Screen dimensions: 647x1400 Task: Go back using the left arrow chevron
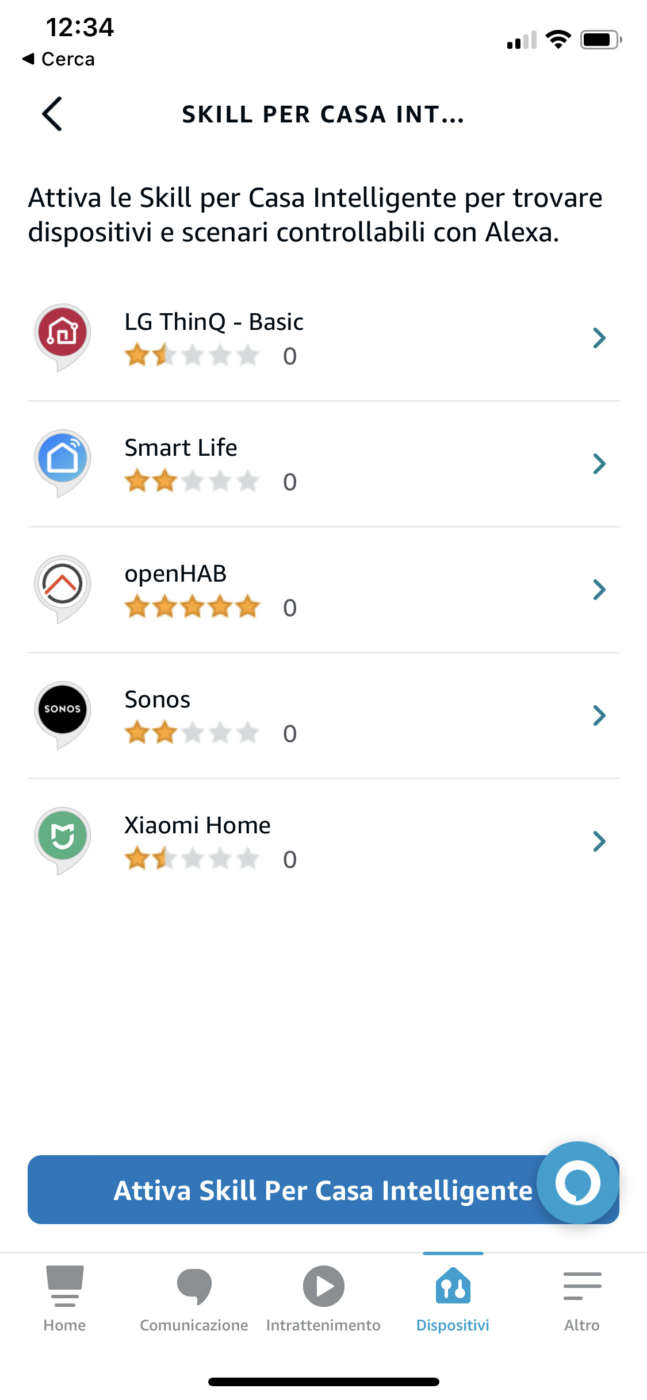pyautogui.click(x=51, y=113)
